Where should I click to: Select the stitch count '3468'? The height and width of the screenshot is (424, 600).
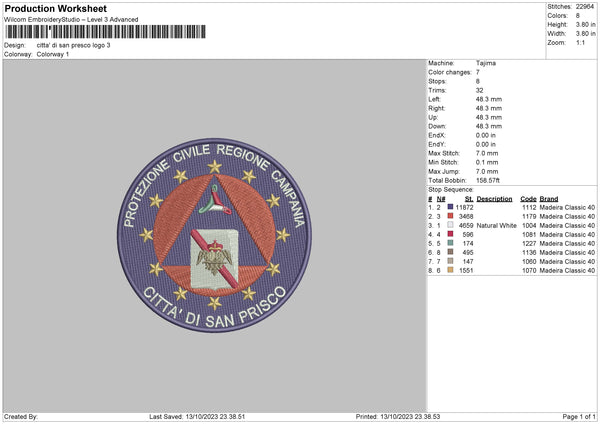466,217
